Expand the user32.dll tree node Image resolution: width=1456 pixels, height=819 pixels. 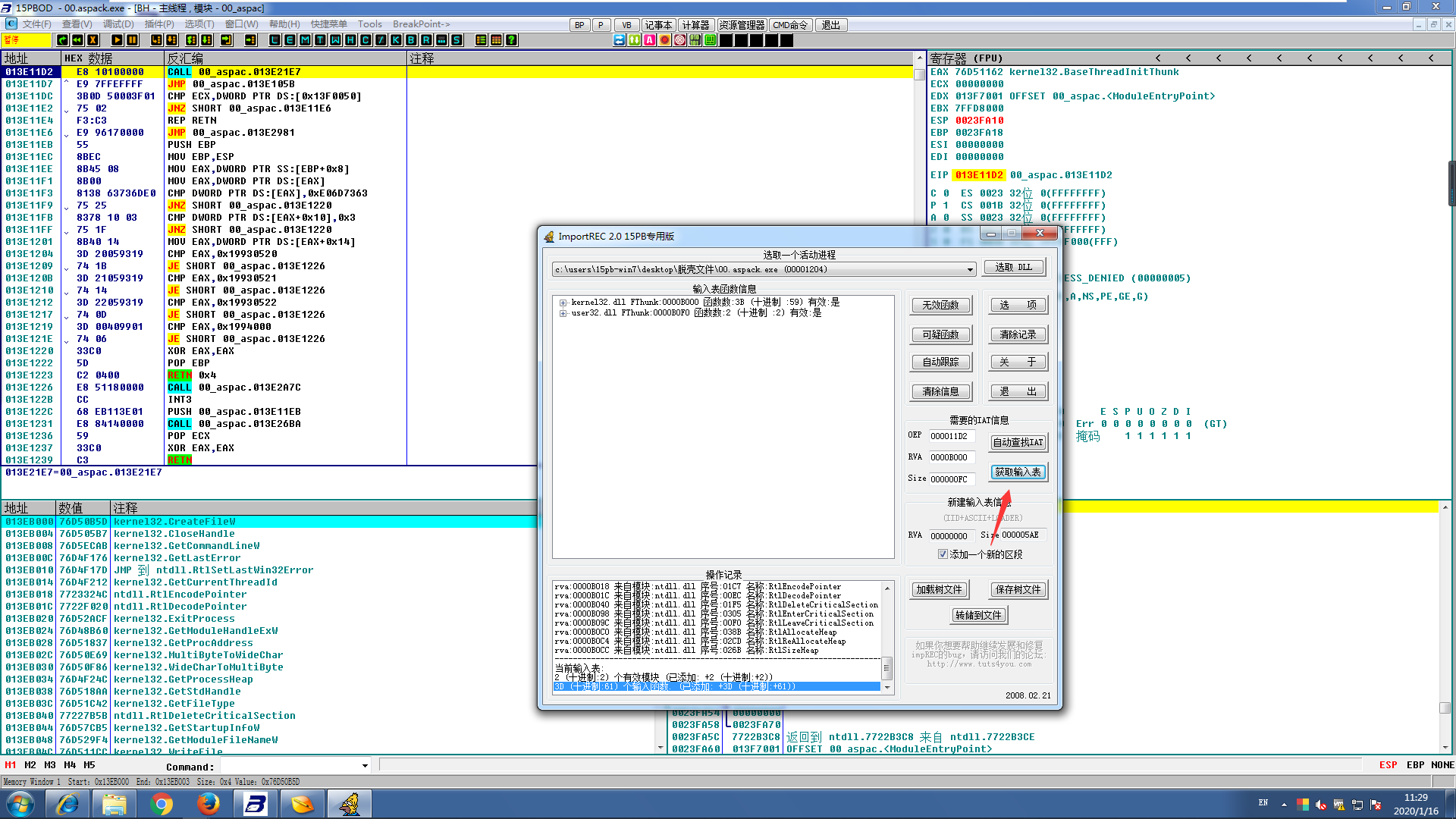coord(563,313)
